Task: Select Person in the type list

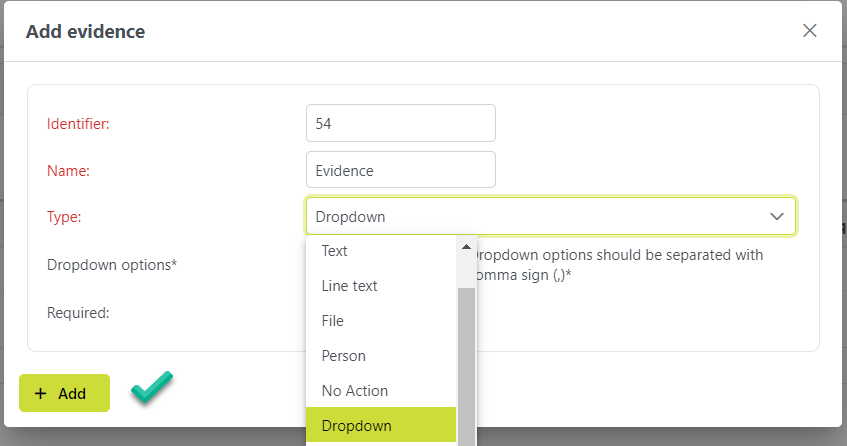Action: click(343, 356)
